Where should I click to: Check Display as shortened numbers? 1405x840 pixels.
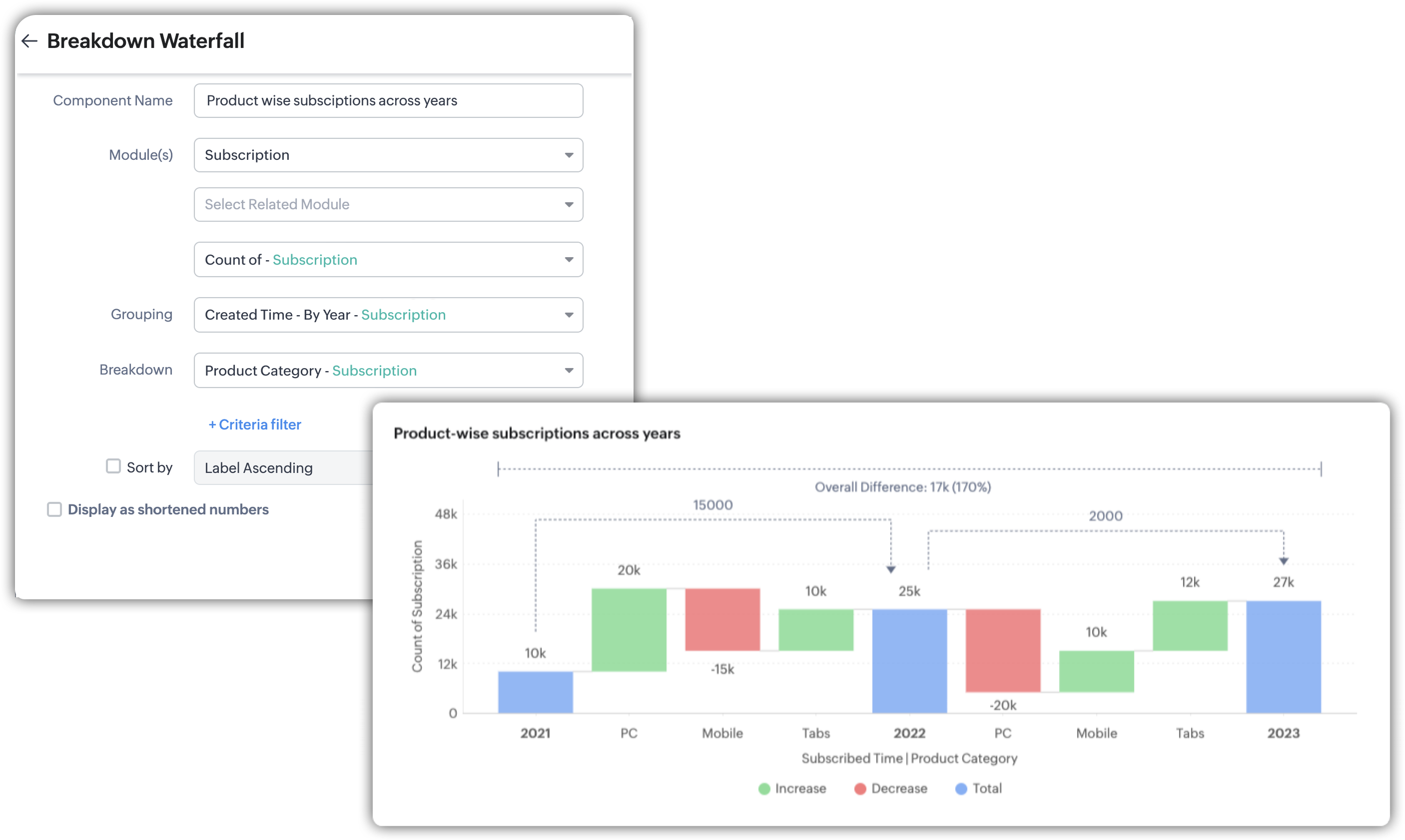click(x=54, y=509)
